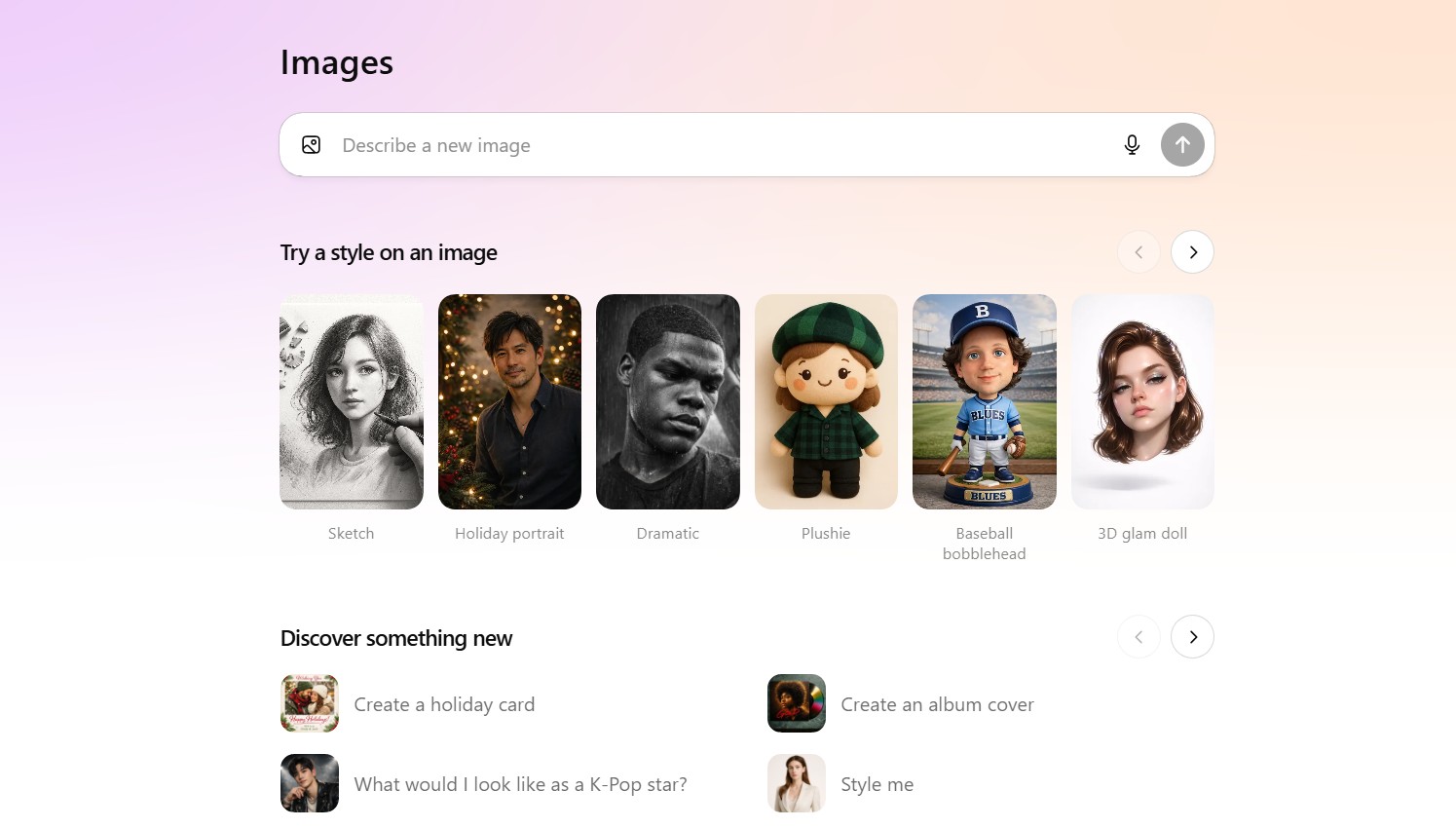The image size is (1456, 828).
Task: Click the right chevron above Discover something new
Action: (x=1192, y=636)
